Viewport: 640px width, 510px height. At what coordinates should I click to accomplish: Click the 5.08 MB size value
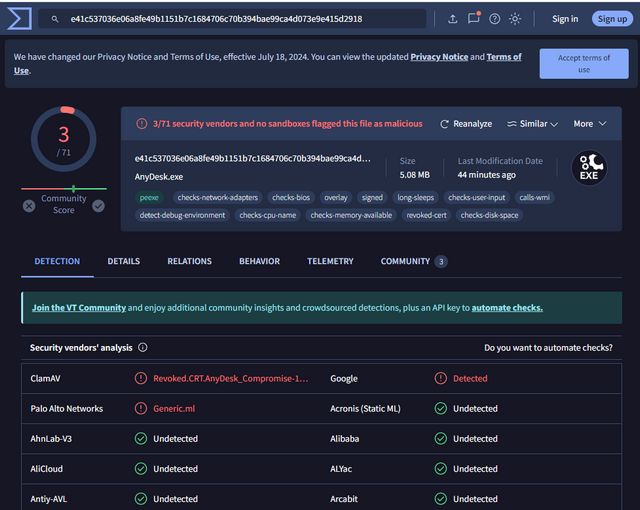click(414, 175)
